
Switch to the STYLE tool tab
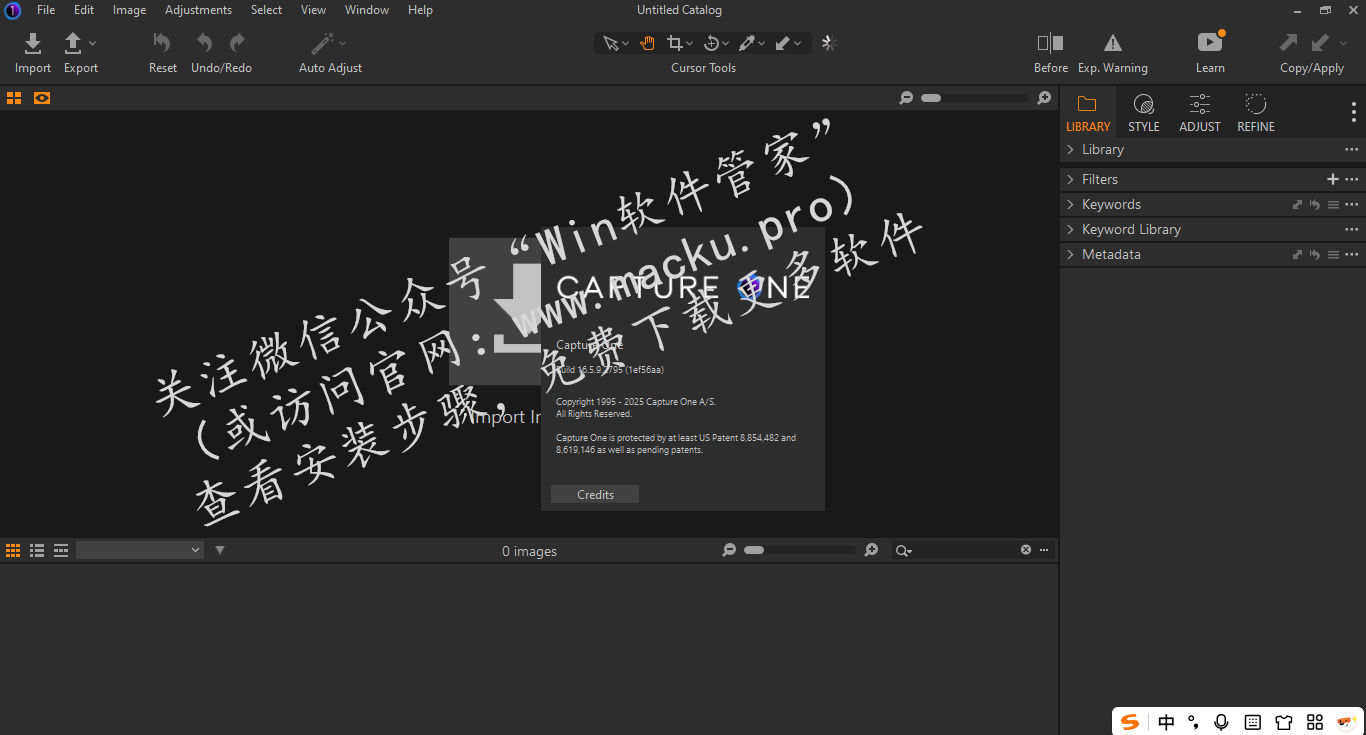1143,112
